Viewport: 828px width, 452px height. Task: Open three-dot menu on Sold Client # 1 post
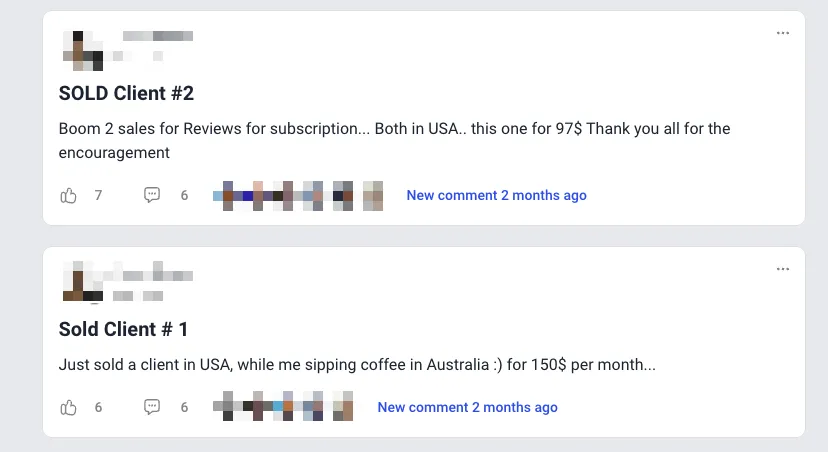coord(783,269)
